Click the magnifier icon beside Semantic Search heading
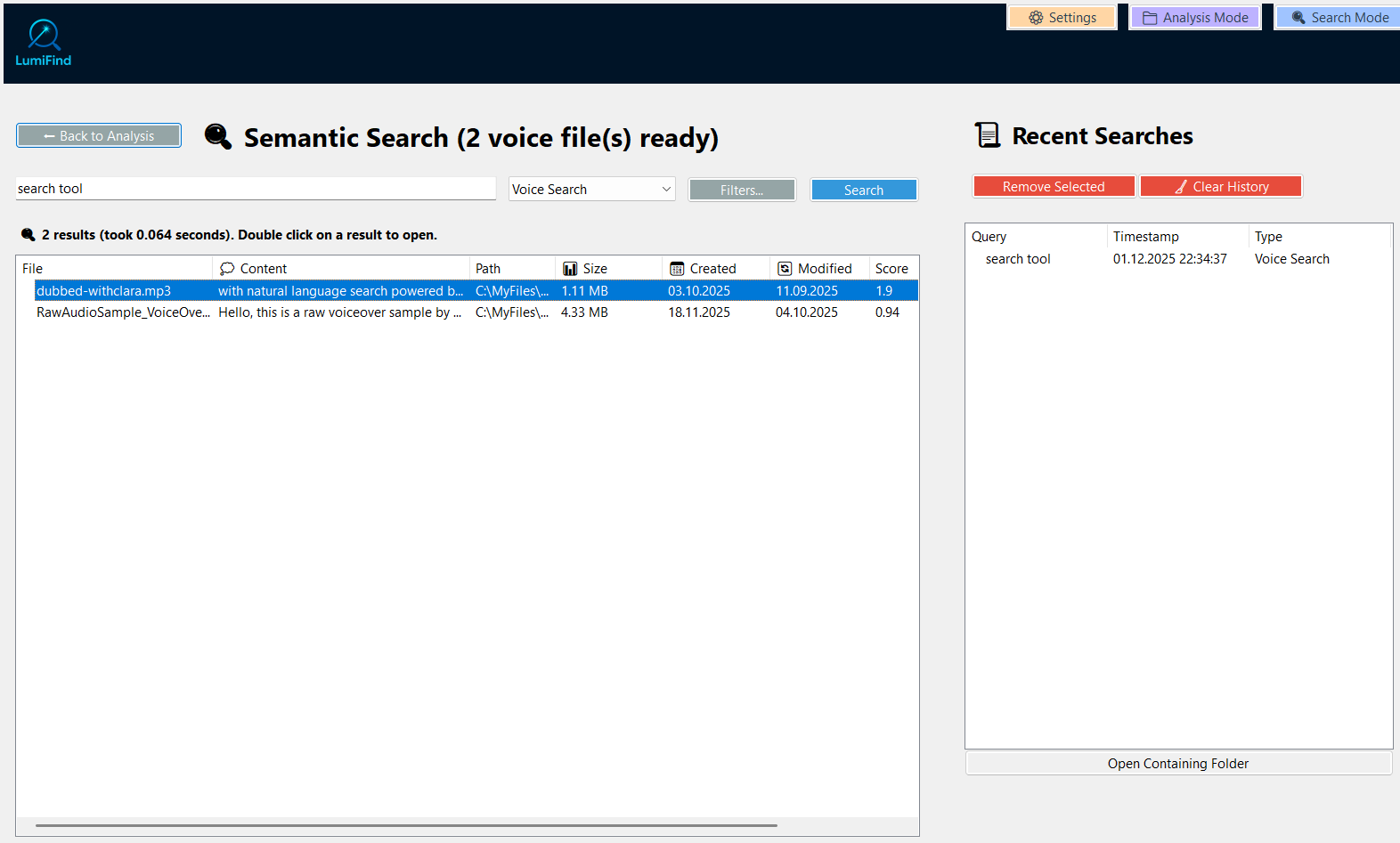This screenshot has width=1400, height=843. [x=218, y=136]
